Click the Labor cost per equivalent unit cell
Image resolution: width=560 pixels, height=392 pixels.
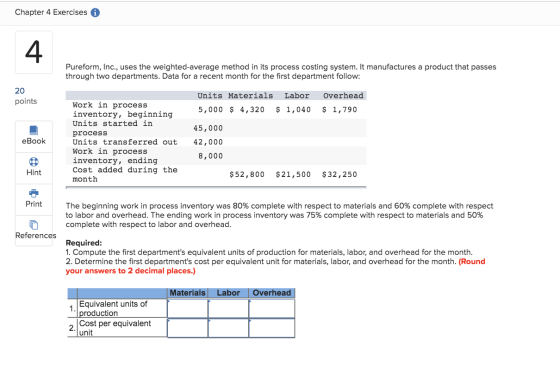pyautogui.click(x=228, y=328)
